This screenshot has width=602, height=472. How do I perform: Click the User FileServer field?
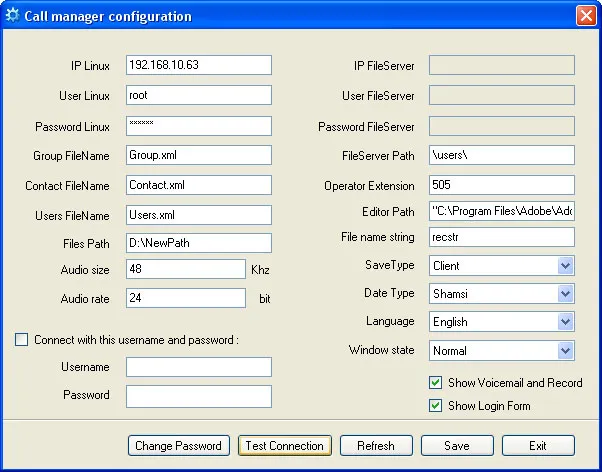[502, 95]
